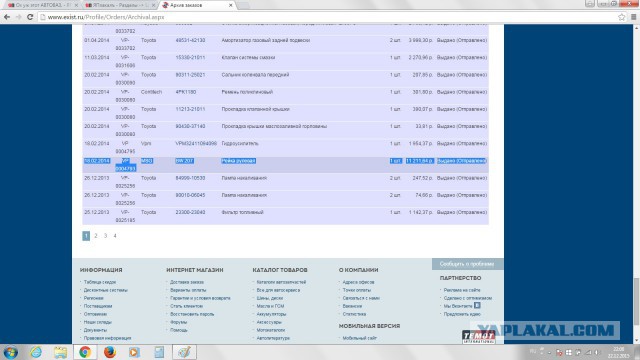Open the Помощь link in footer
The width and height of the screenshot is (640, 360).
click(179, 330)
